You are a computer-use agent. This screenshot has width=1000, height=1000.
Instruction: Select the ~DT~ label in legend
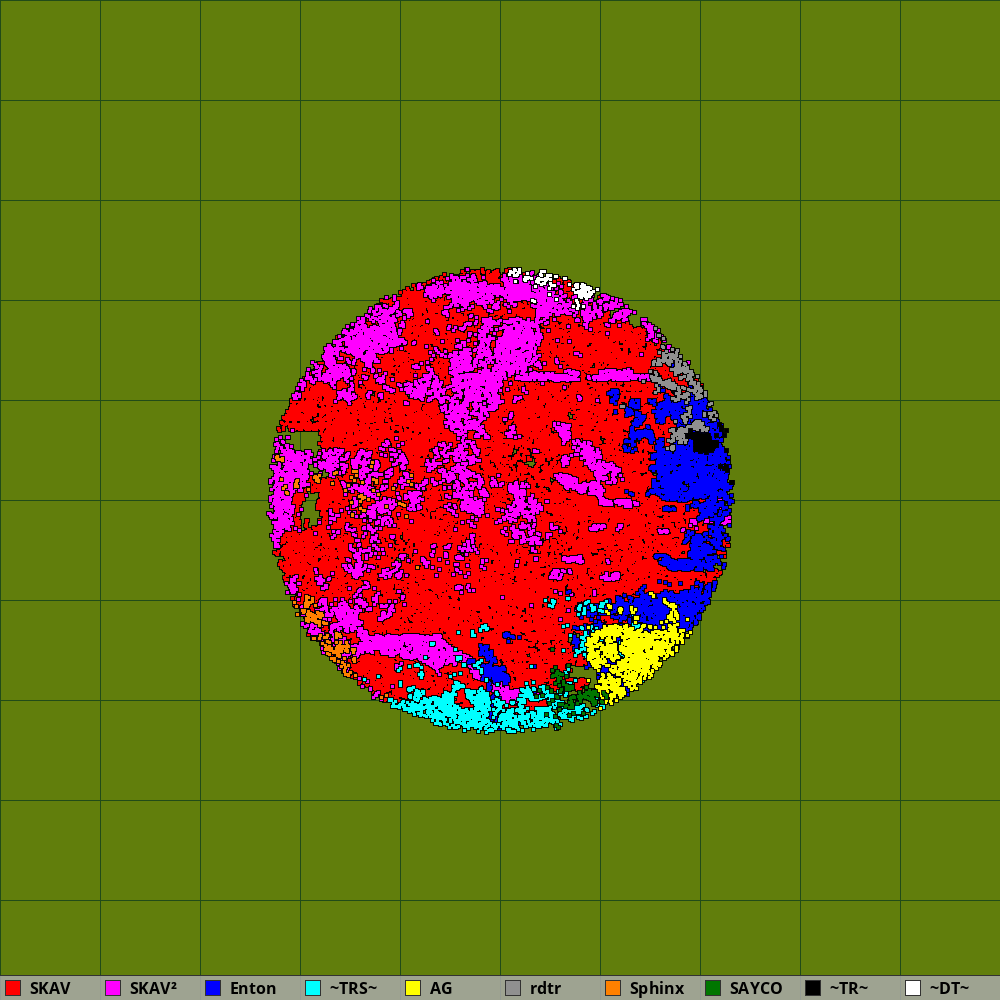(949, 989)
